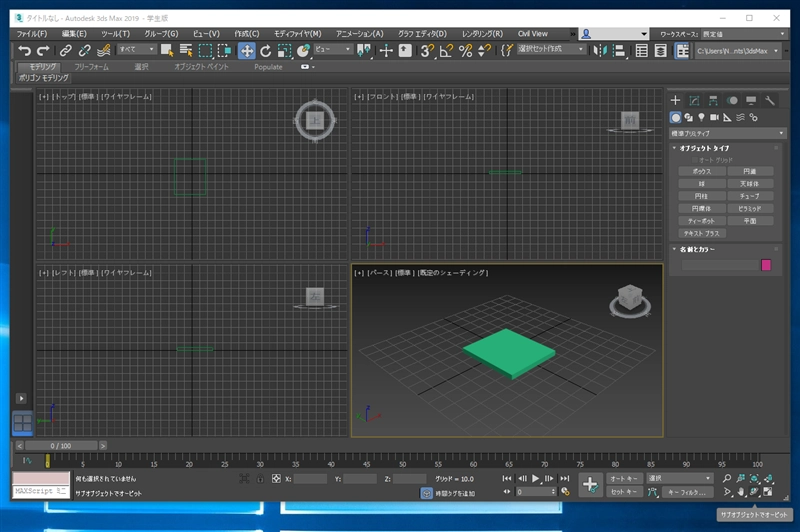This screenshot has width=800, height=532.
Task: Click the time slider 0 / 100
Action: point(61,446)
